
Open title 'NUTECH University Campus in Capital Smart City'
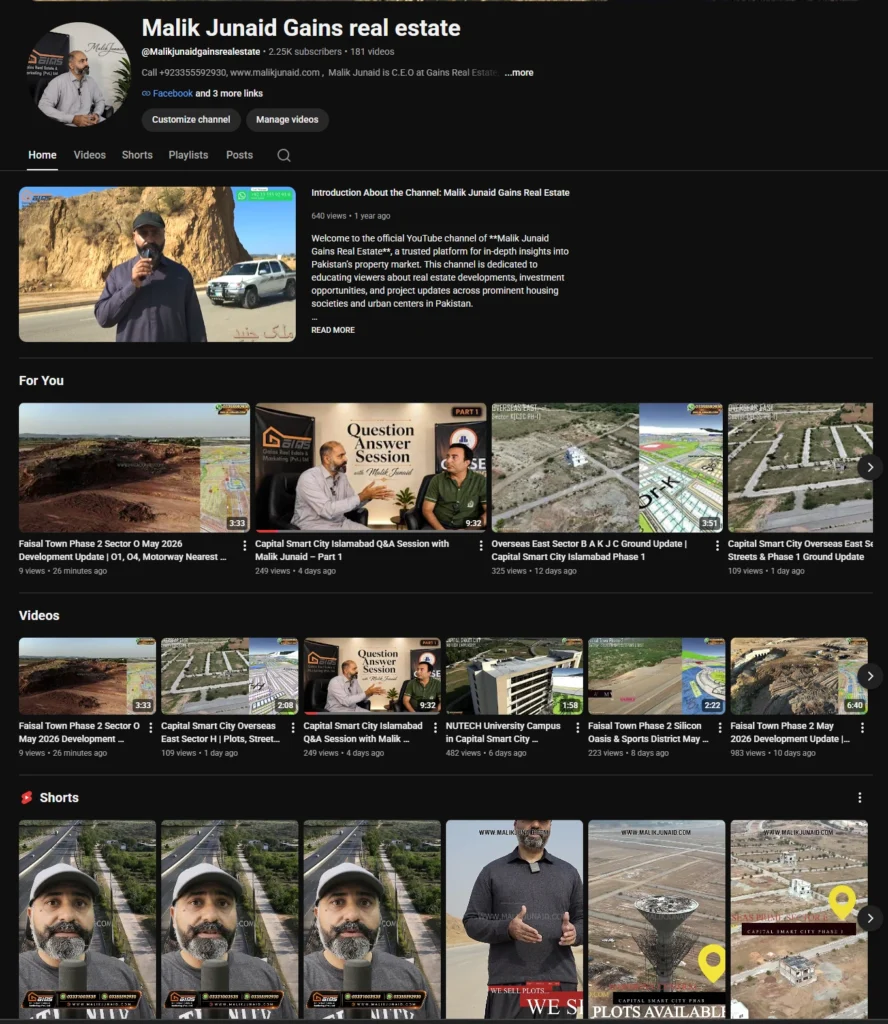point(503,732)
